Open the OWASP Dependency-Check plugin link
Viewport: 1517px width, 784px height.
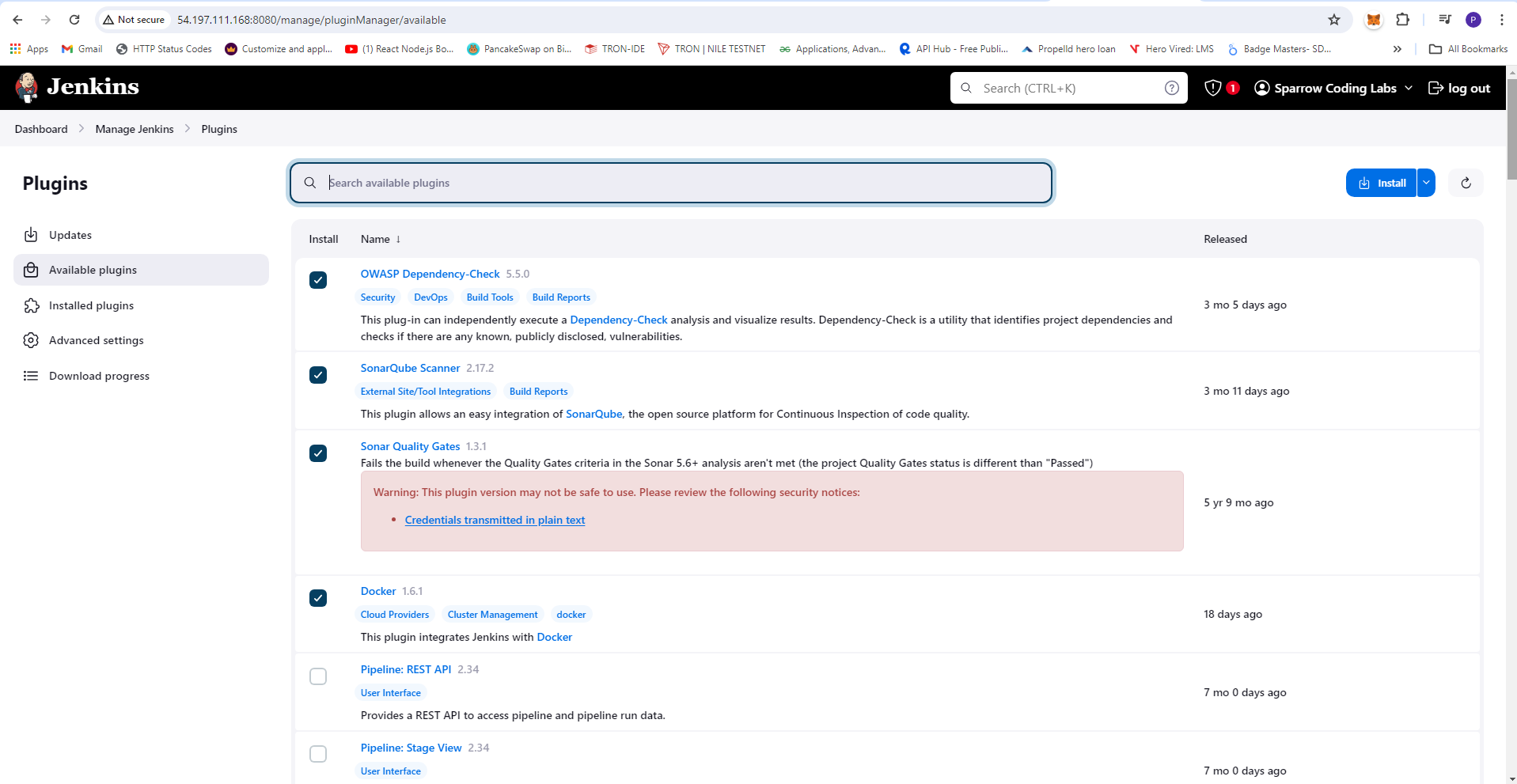[430, 274]
